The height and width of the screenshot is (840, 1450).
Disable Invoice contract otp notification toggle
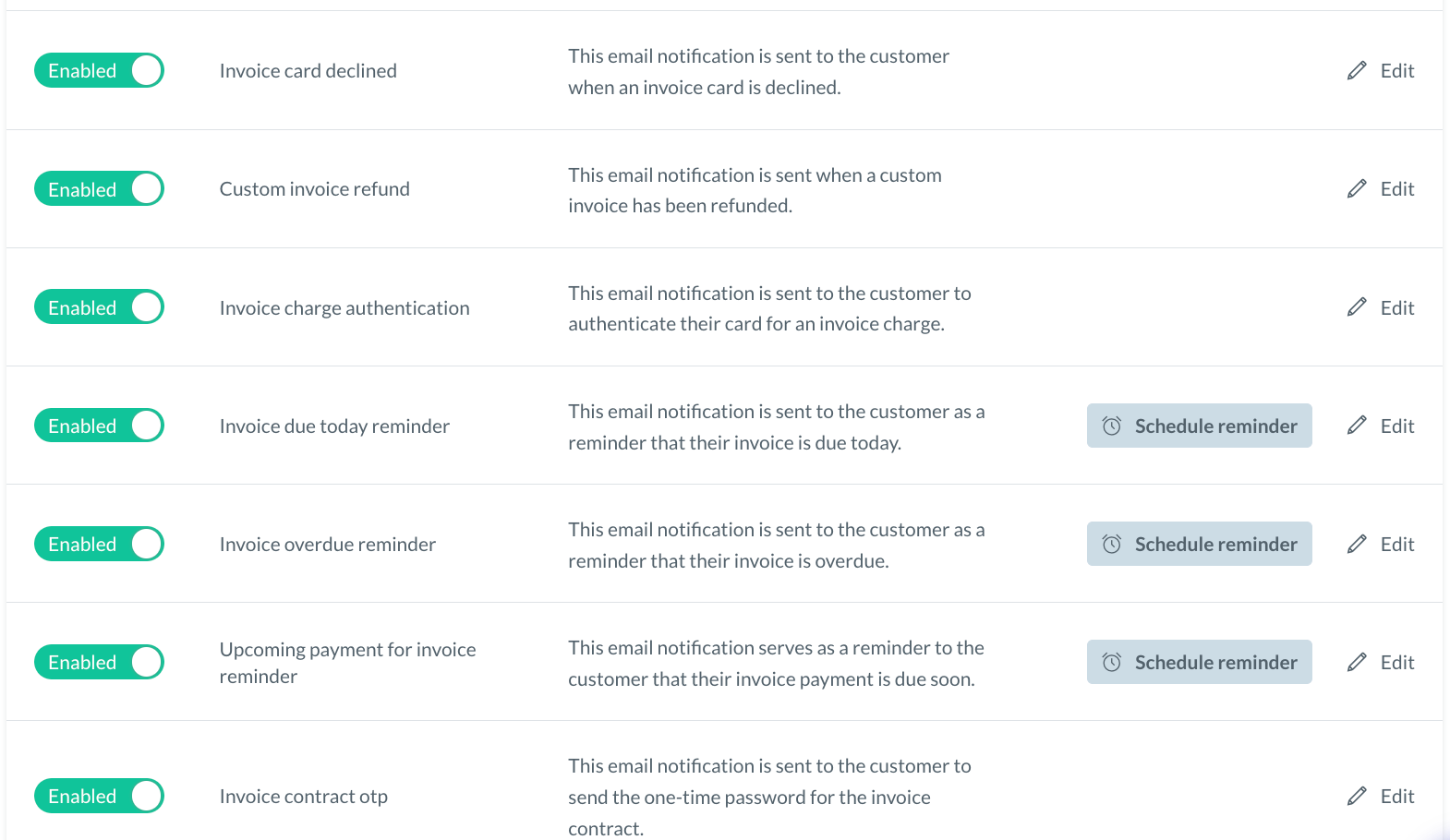point(99,796)
